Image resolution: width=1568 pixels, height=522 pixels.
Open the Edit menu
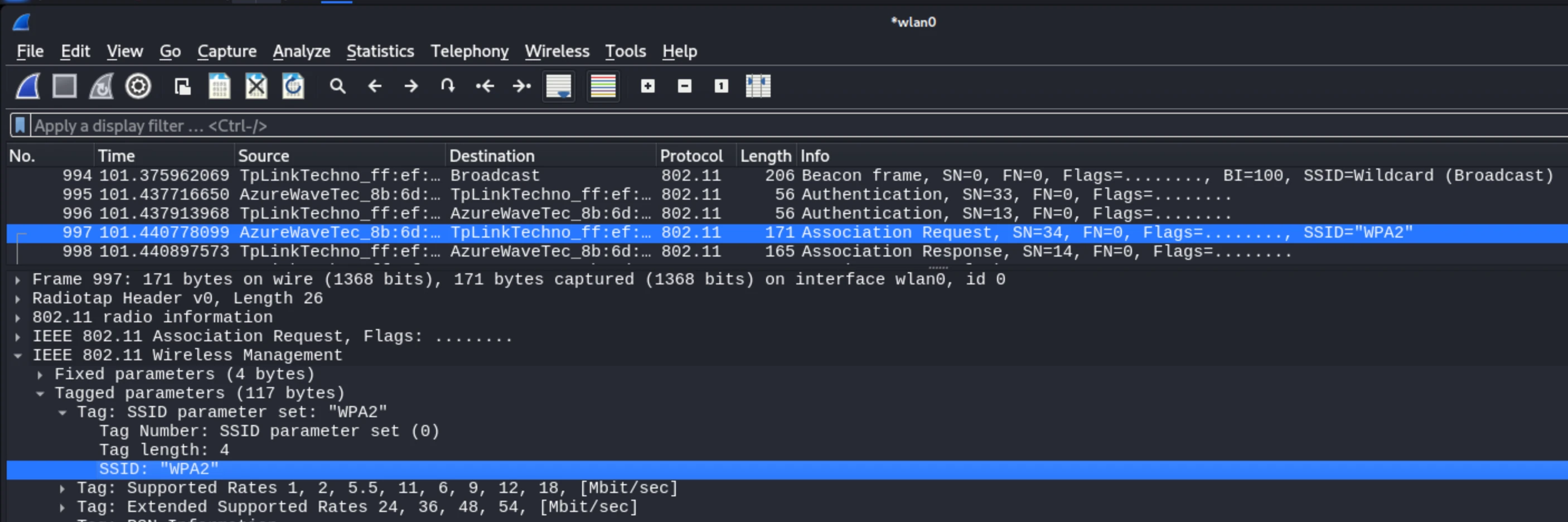(75, 51)
